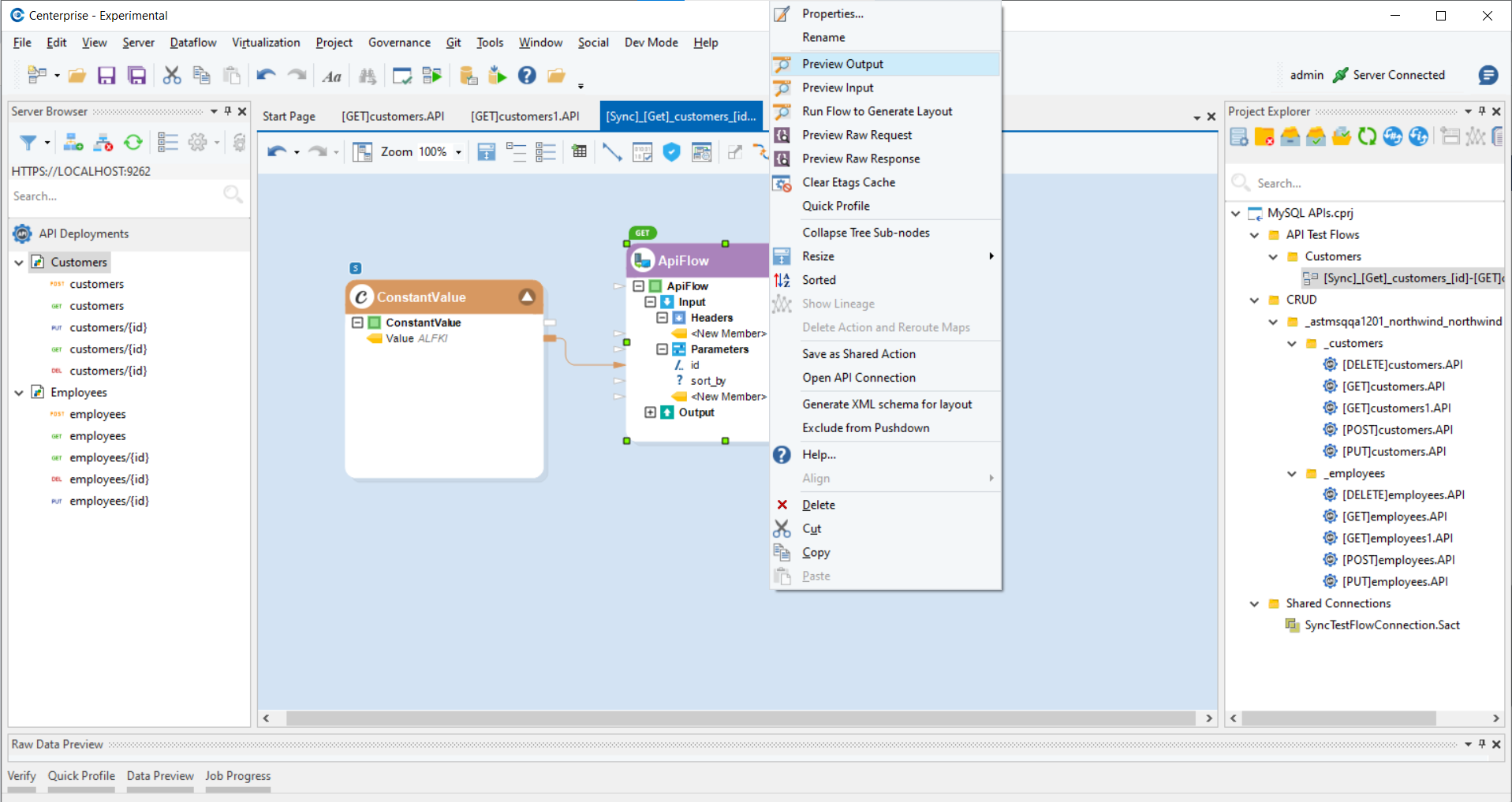Screen dimensions: 1512x802
Task: Collapse the Employees tree in Server Browser
Action: pos(19,393)
